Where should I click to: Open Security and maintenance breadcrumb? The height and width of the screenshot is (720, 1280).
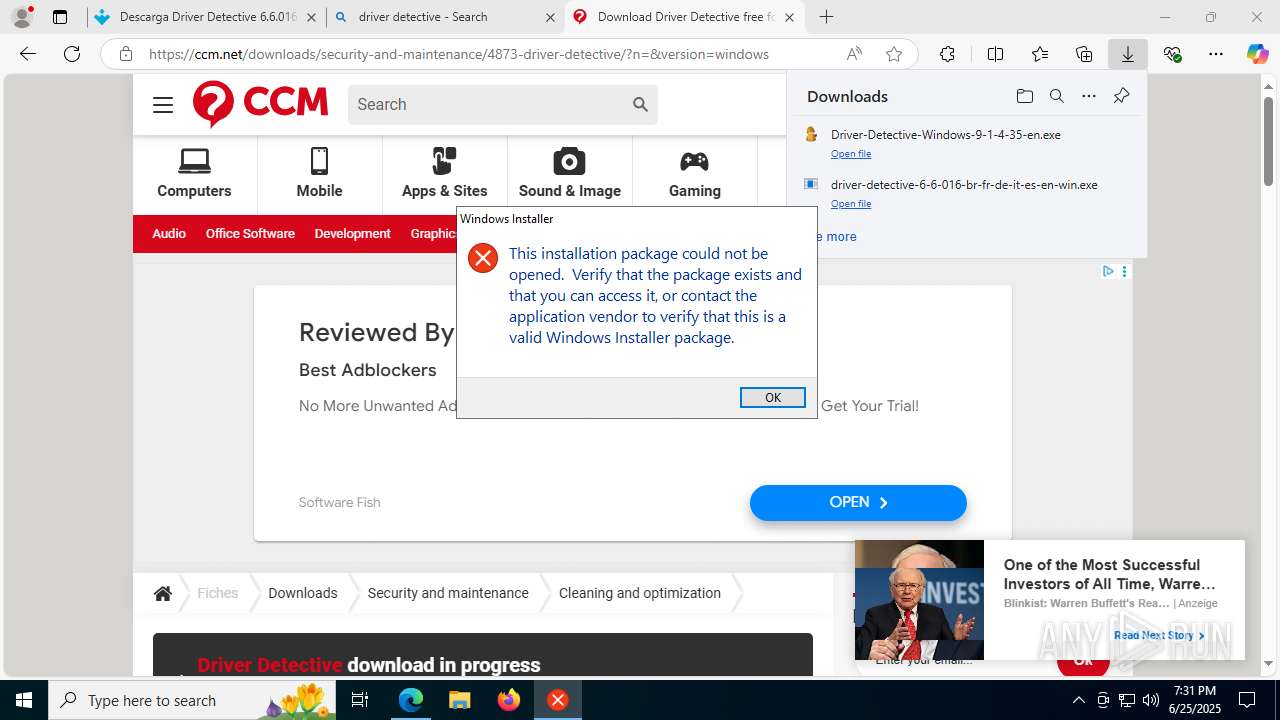coord(448,593)
